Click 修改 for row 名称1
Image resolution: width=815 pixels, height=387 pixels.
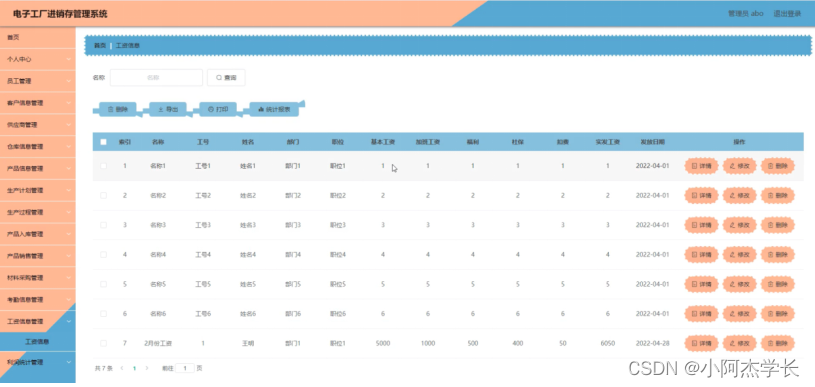point(740,166)
